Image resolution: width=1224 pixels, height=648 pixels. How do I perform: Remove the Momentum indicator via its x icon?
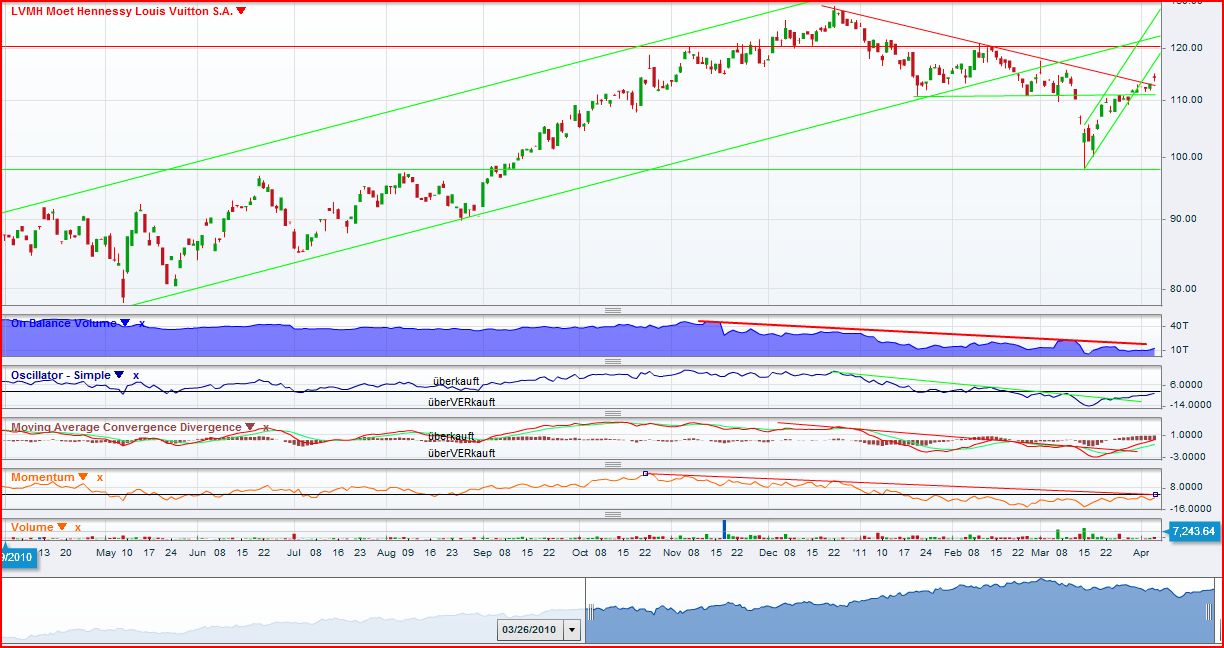click(98, 478)
